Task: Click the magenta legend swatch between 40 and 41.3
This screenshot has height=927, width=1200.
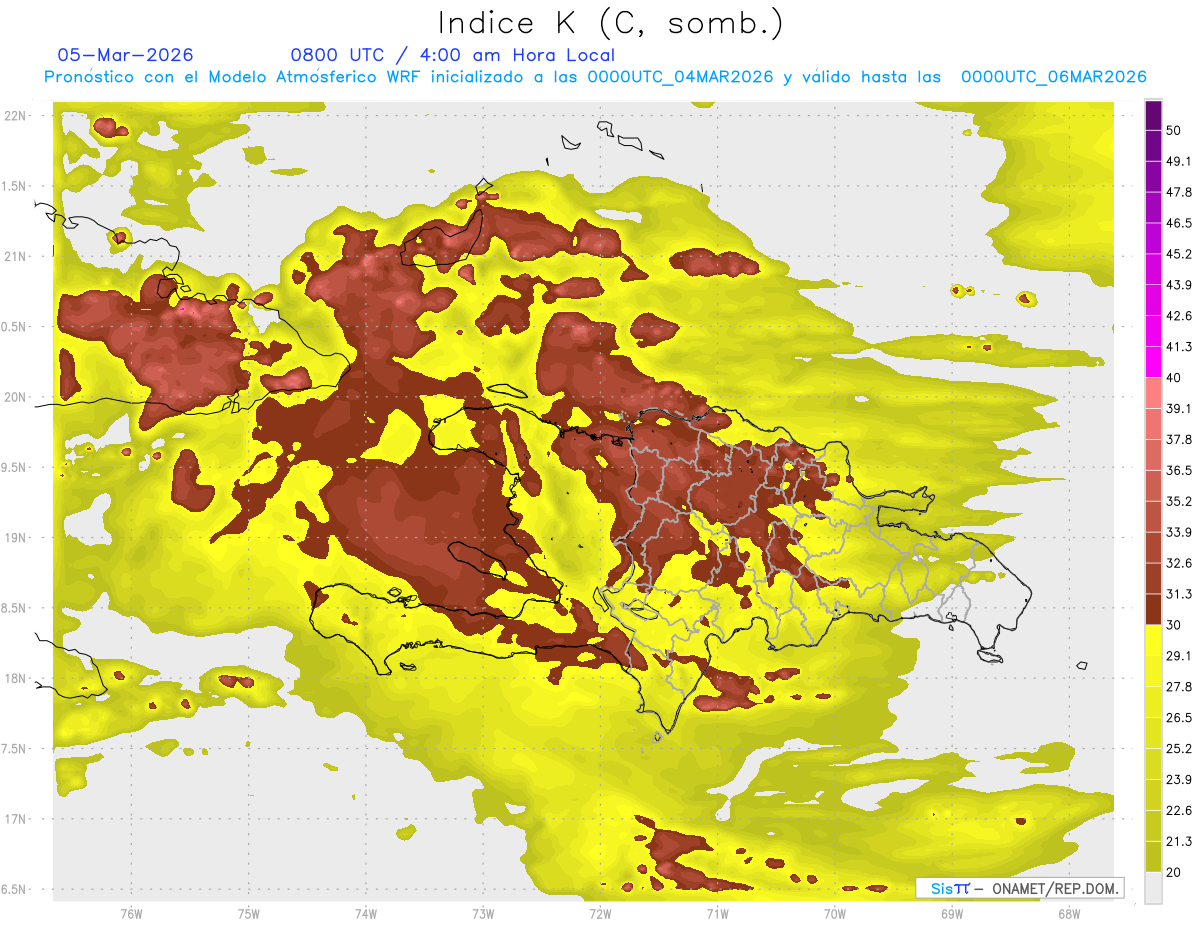Action: tap(1154, 363)
